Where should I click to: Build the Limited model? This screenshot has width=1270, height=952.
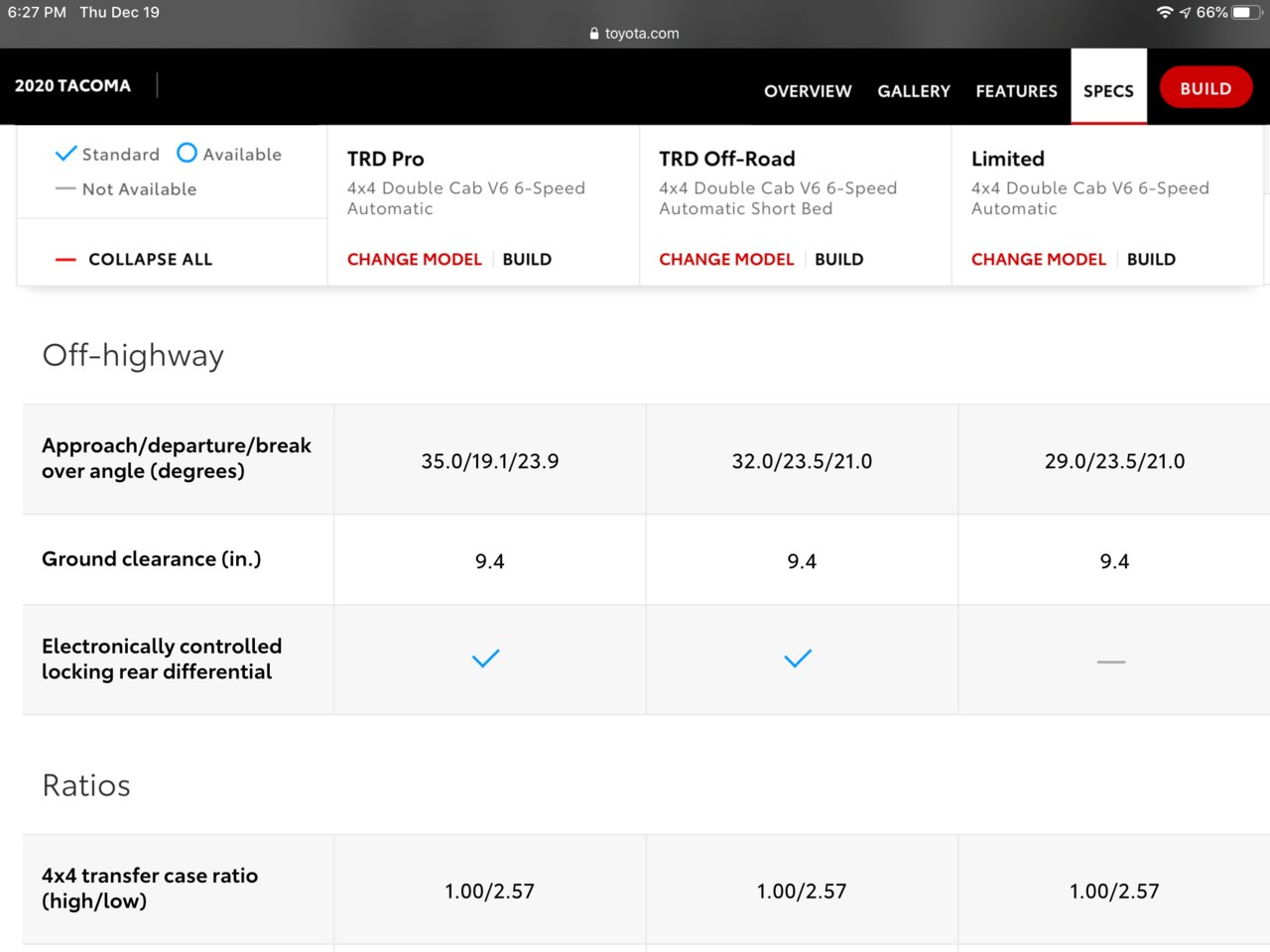click(x=1151, y=259)
